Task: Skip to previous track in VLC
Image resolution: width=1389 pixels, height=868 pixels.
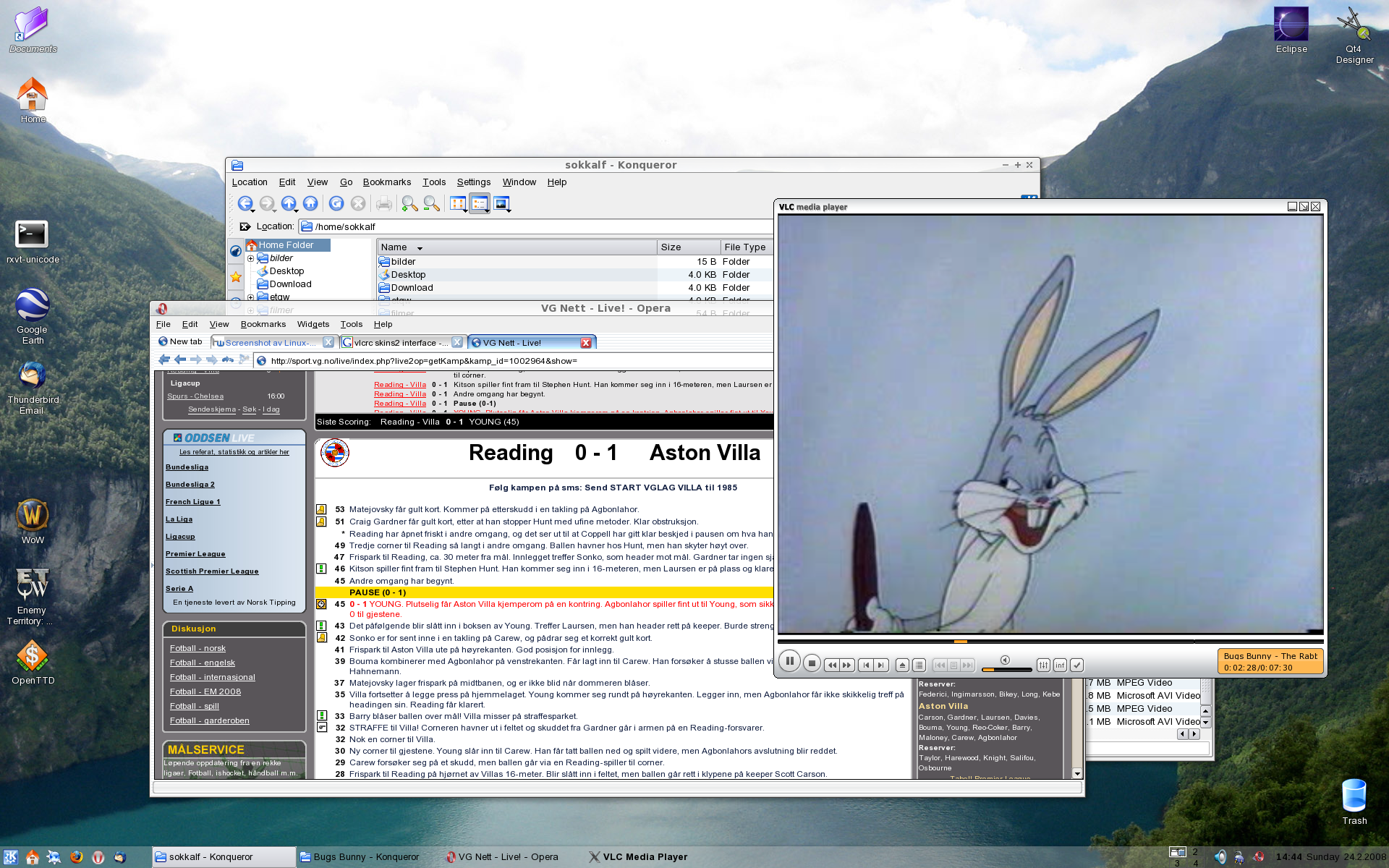Action: pos(865,665)
